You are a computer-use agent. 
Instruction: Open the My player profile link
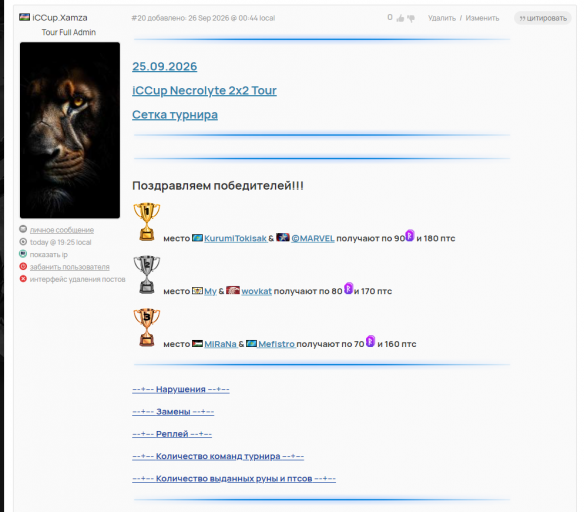tap(210, 291)
